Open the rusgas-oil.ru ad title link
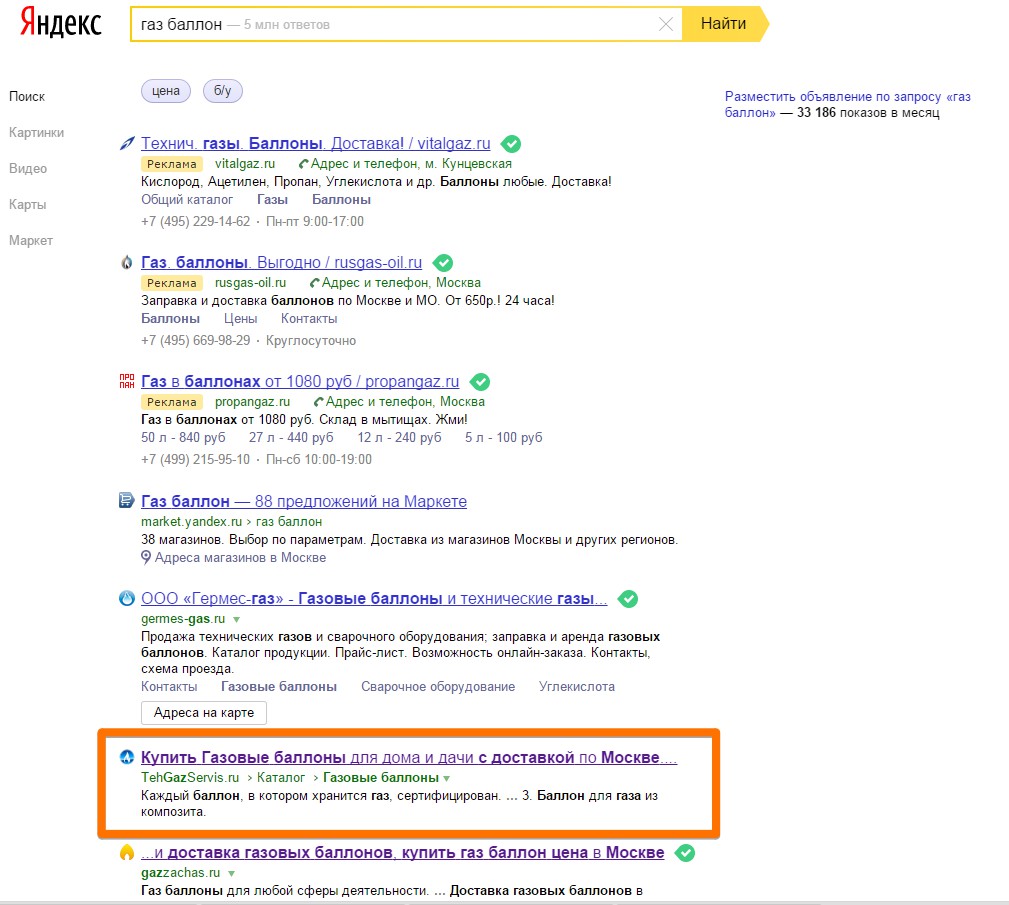The width and height of the screenshot is (1009, 905). tap(281, 262)
